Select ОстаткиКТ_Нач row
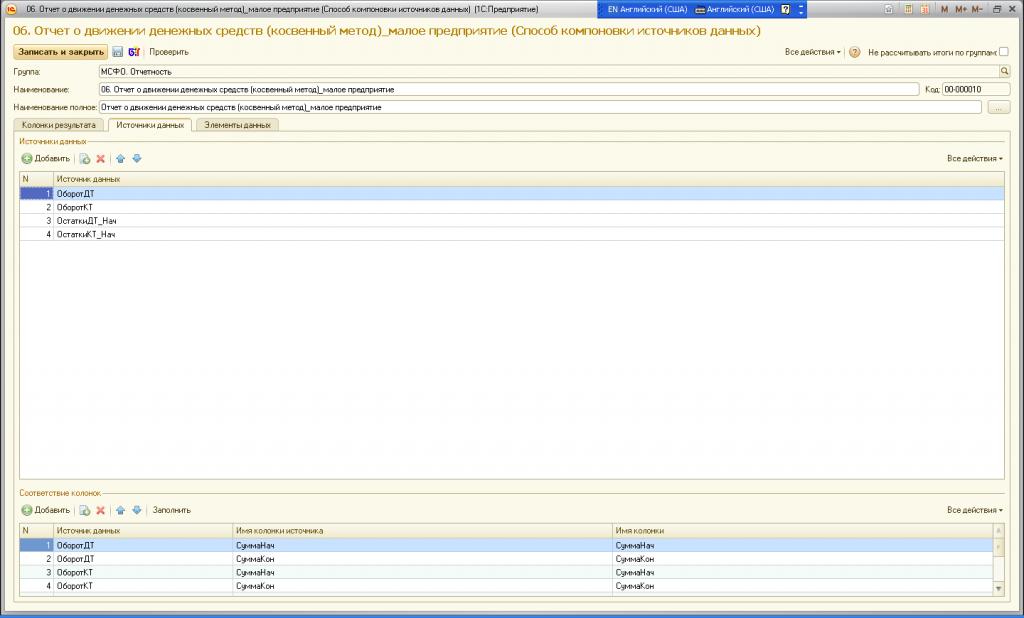Viewport: 1024px width, 618px height. click(512, 235)
